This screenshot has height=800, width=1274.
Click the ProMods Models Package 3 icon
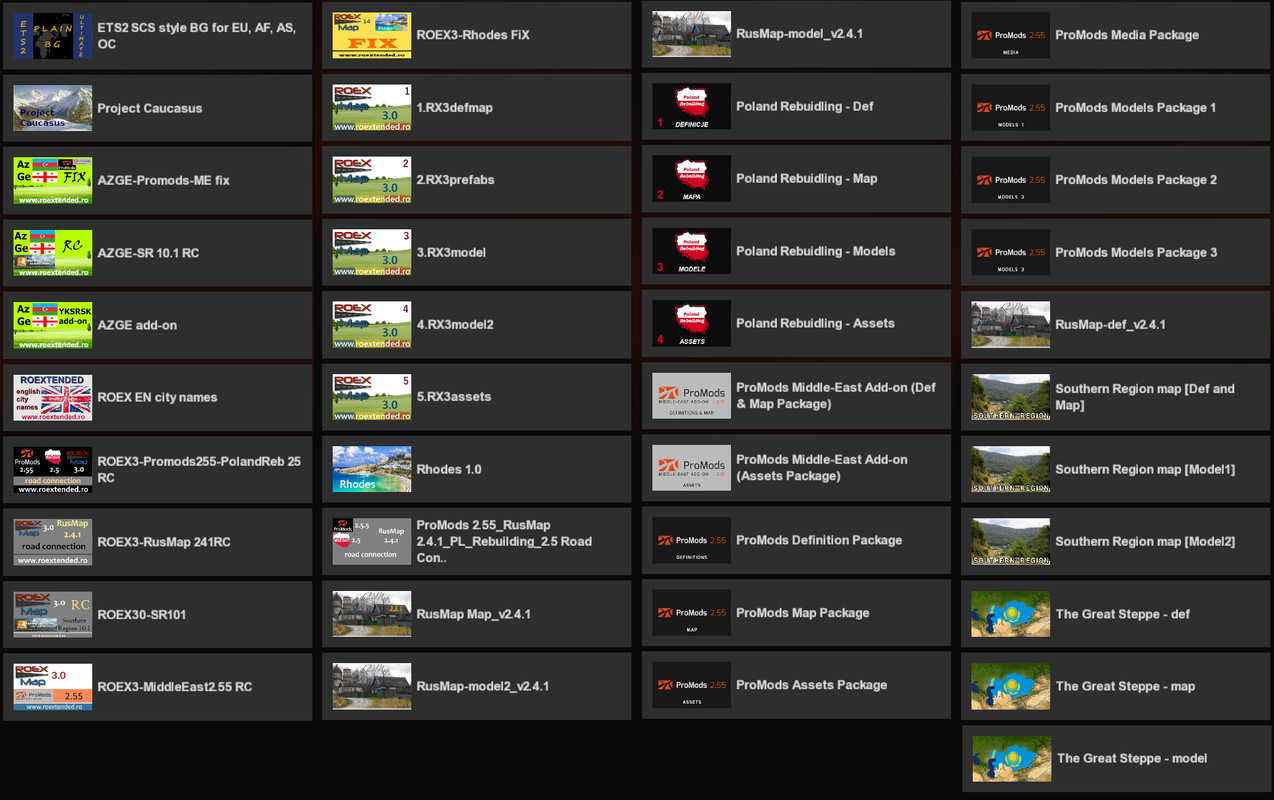1011,252
